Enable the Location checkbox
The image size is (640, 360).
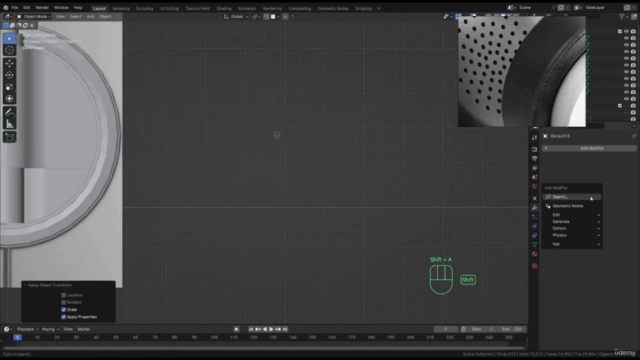click(63, 295)
